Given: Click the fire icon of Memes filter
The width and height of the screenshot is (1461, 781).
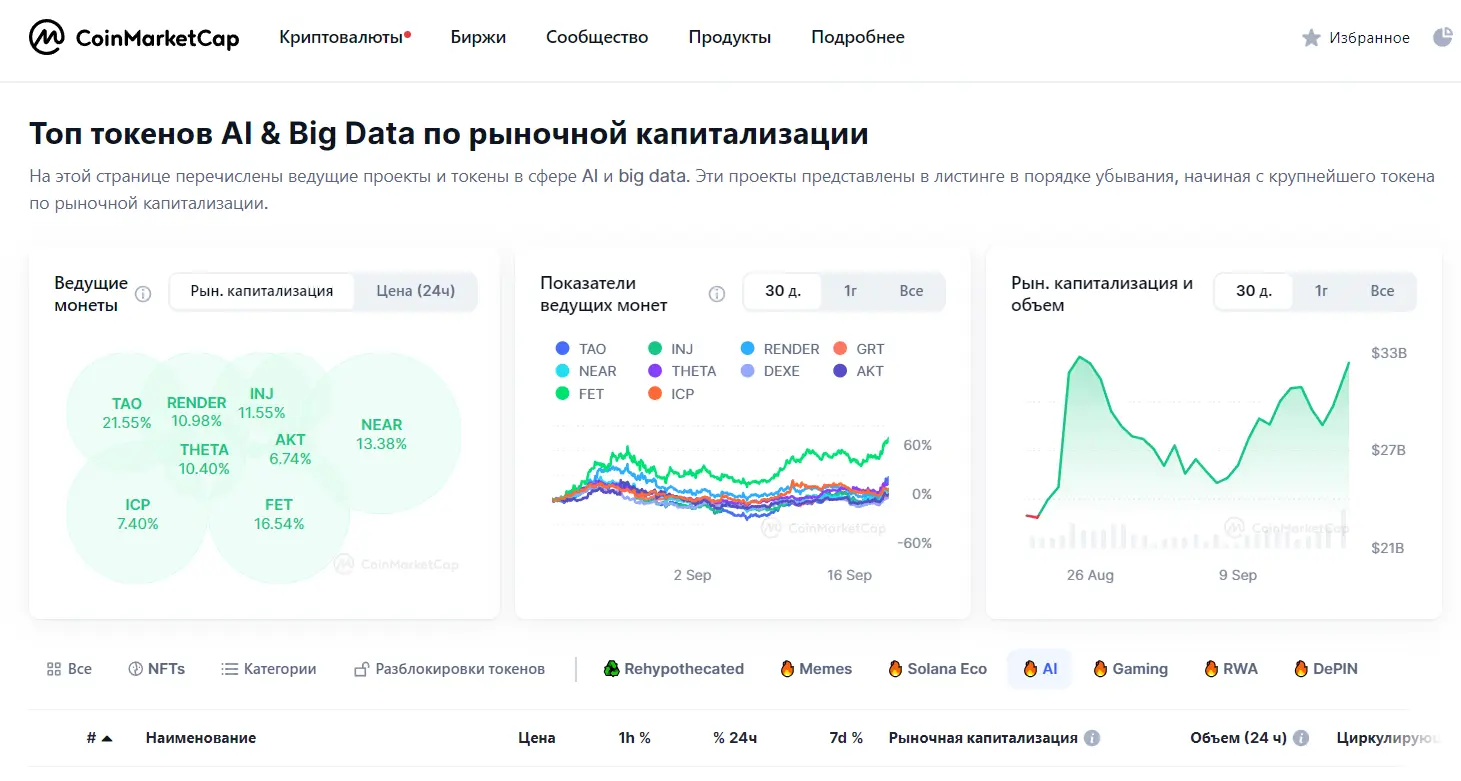Looking at the screenshot, I should 787,668.
